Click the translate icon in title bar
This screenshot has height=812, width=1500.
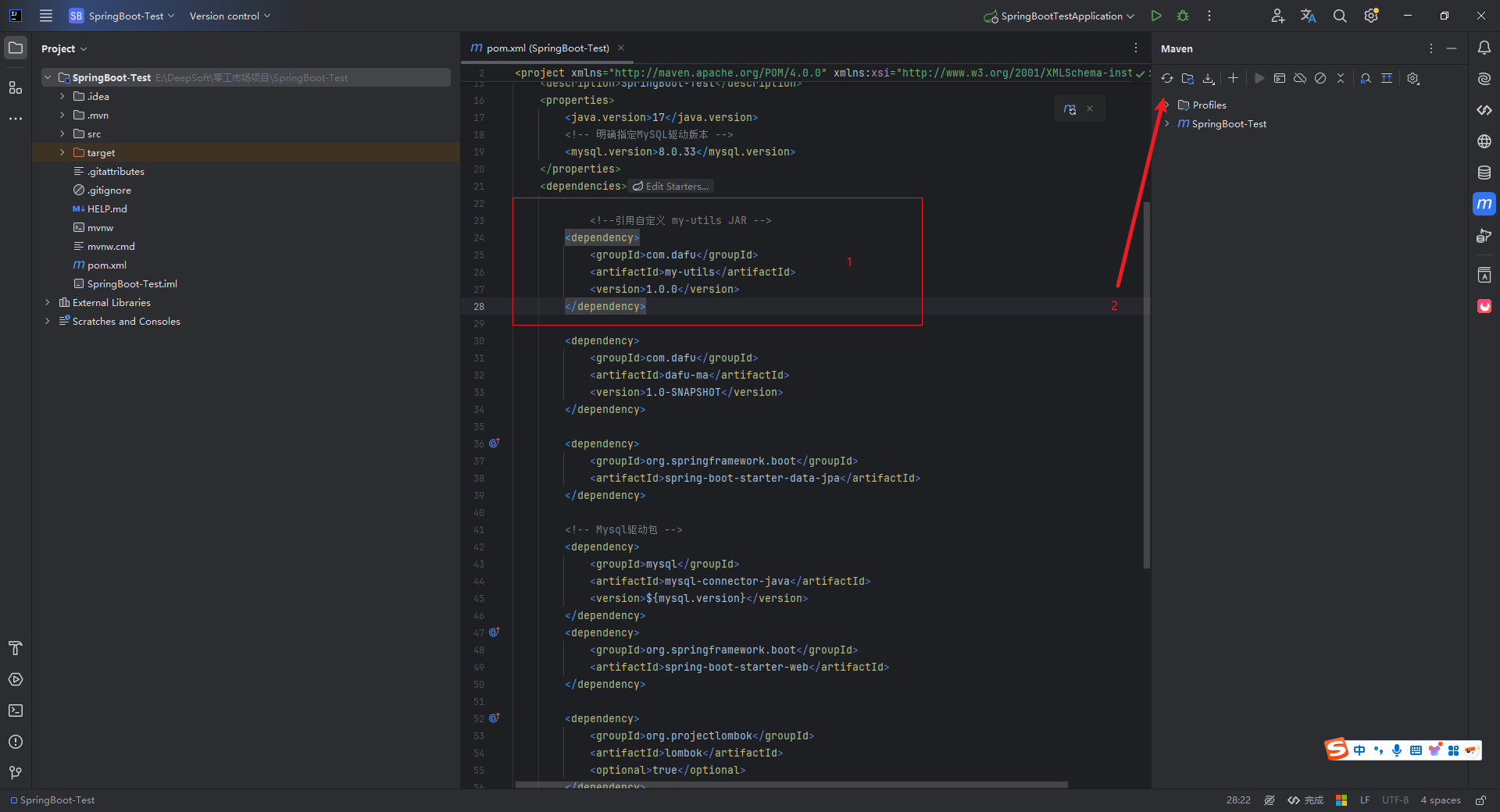(x=1309, y=16)
